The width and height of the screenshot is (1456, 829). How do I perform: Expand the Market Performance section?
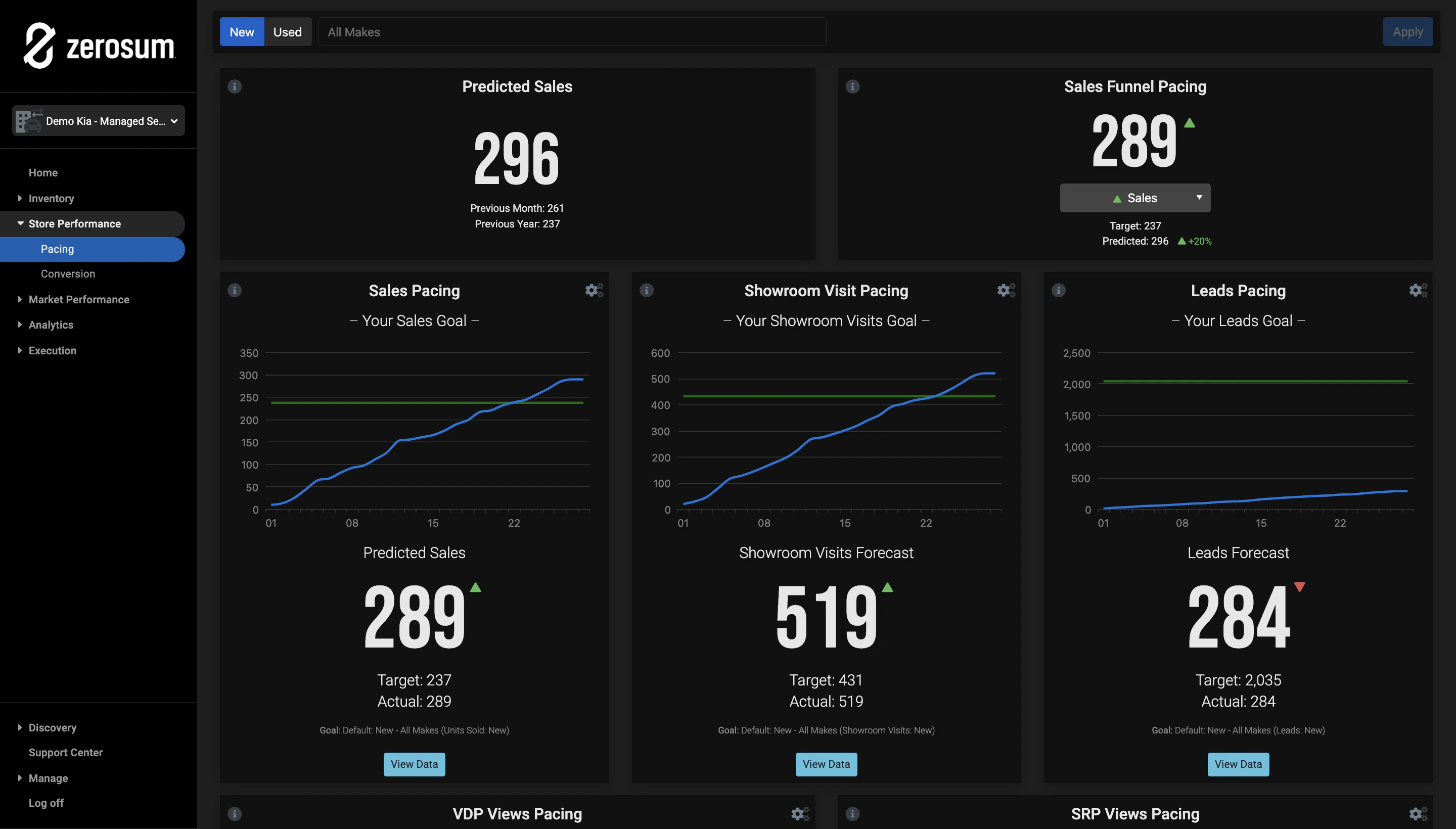click(x=78, y=299)
